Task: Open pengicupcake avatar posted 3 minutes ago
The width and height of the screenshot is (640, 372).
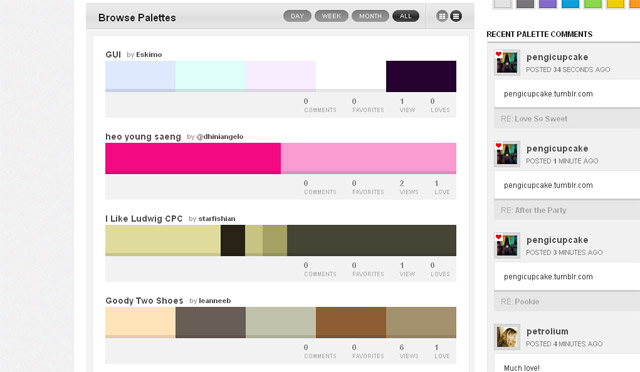Action: coord(507,245)
